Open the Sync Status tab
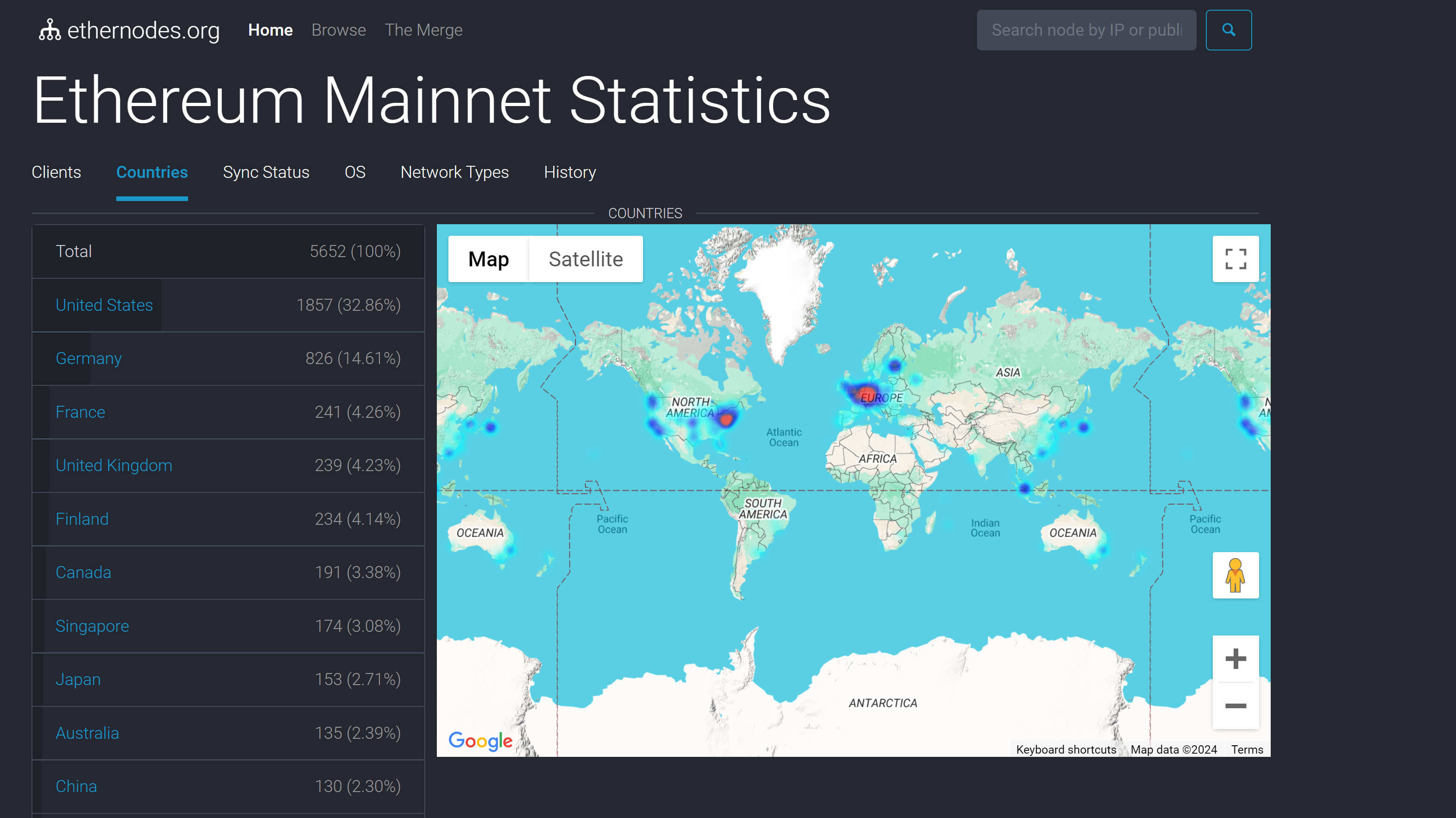Image resolution: width=1456 pixels, height=818 pixels. [265, 172]
